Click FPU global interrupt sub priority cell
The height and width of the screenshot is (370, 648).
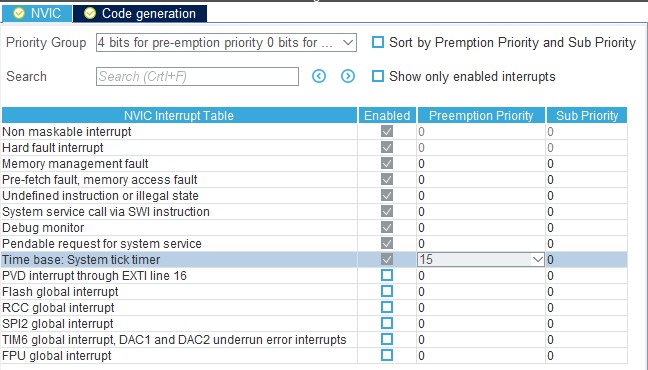coord(587,356)
